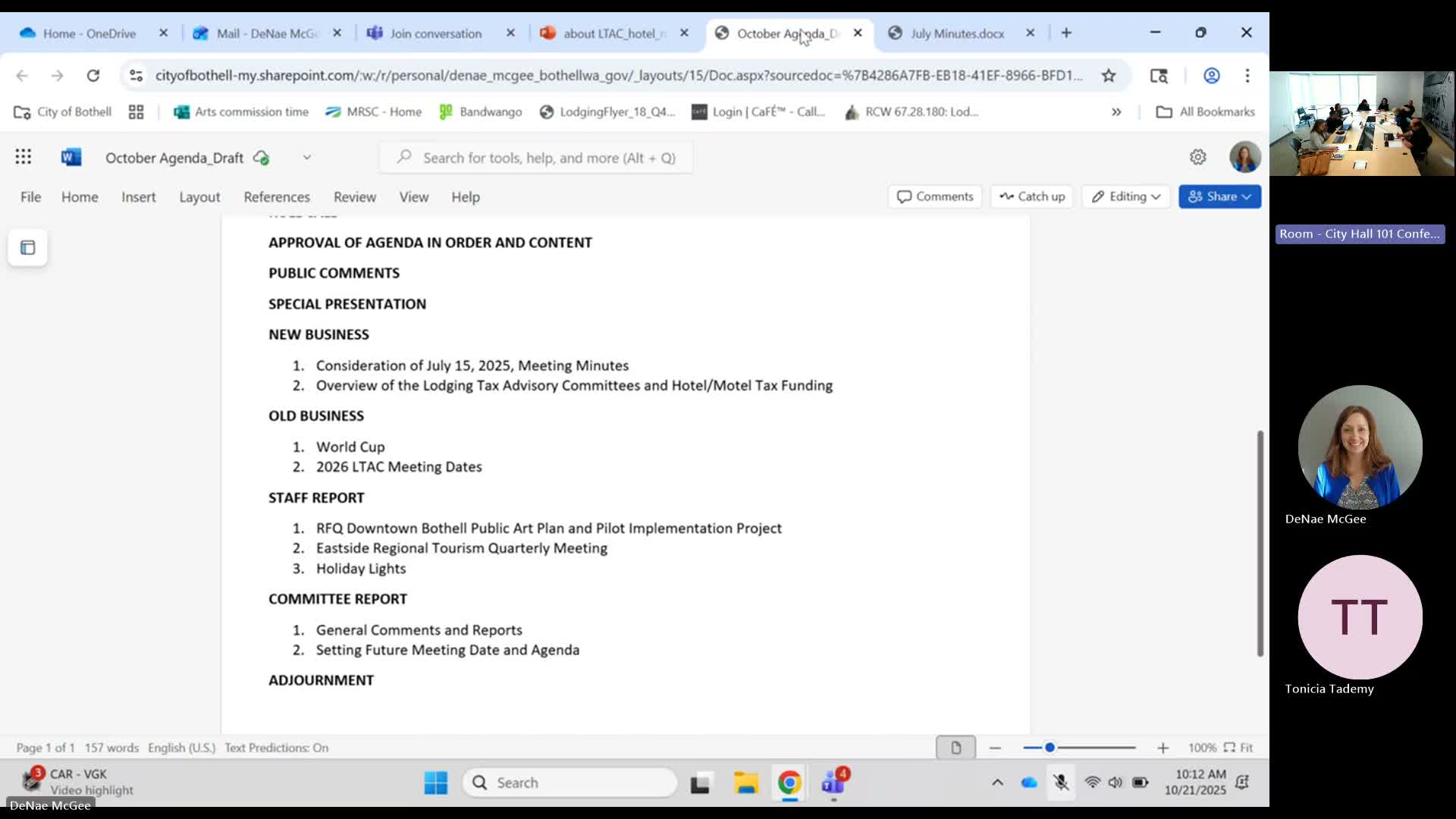Toggle Fit page width view
Image resolution: width=1456 pixels, height=819 pixels.
click(x=1238, y=748)
